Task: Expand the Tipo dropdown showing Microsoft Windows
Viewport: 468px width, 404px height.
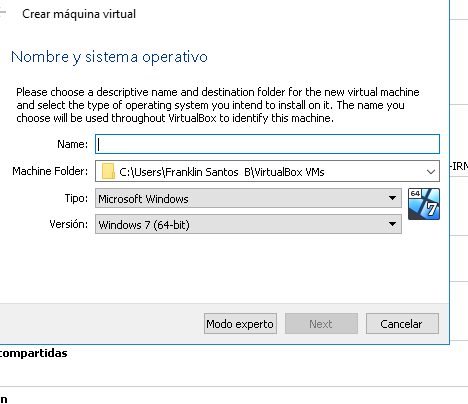Action: point(248,198)
